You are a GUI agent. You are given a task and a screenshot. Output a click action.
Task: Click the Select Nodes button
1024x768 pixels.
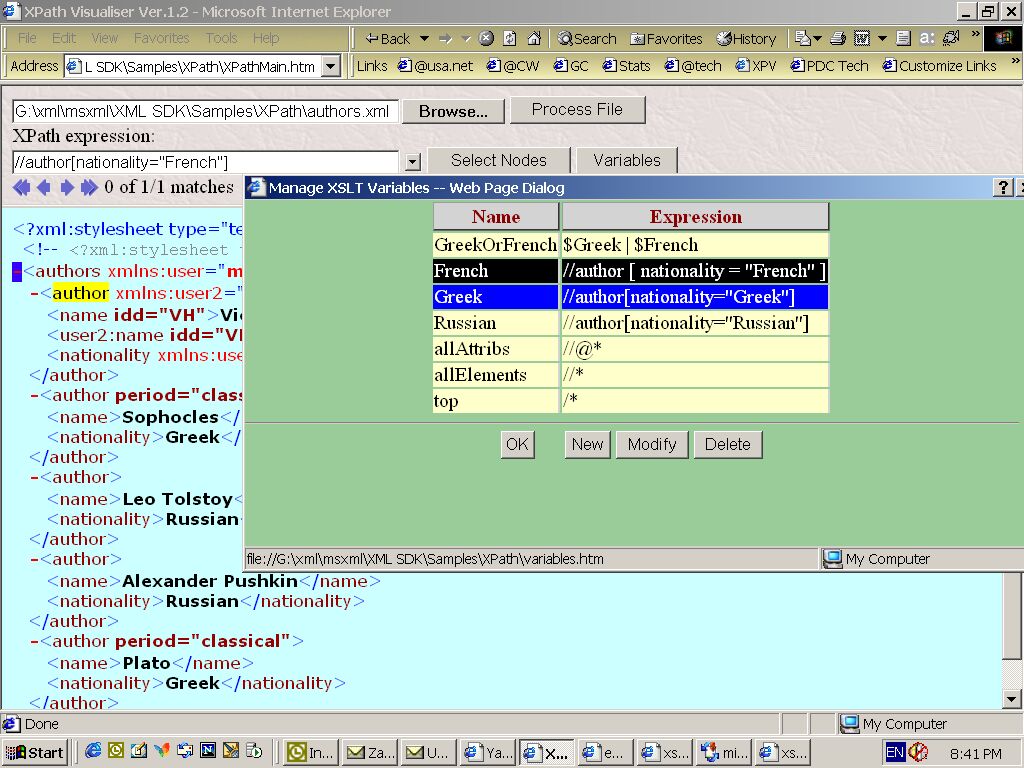pyautogui.click(x=499, y=161)
